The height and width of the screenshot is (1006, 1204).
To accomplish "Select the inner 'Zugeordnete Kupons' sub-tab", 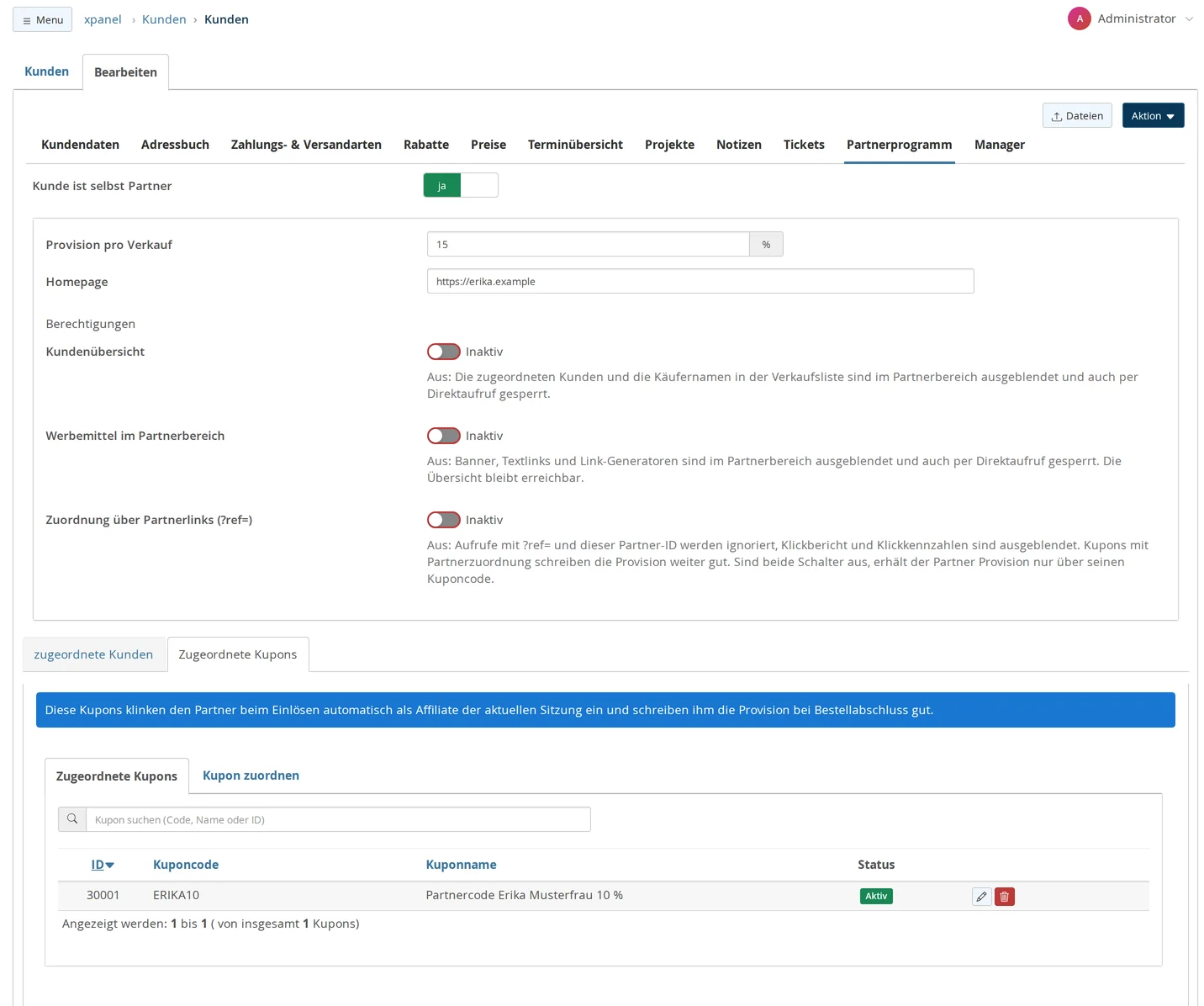I will coord(117,776).
